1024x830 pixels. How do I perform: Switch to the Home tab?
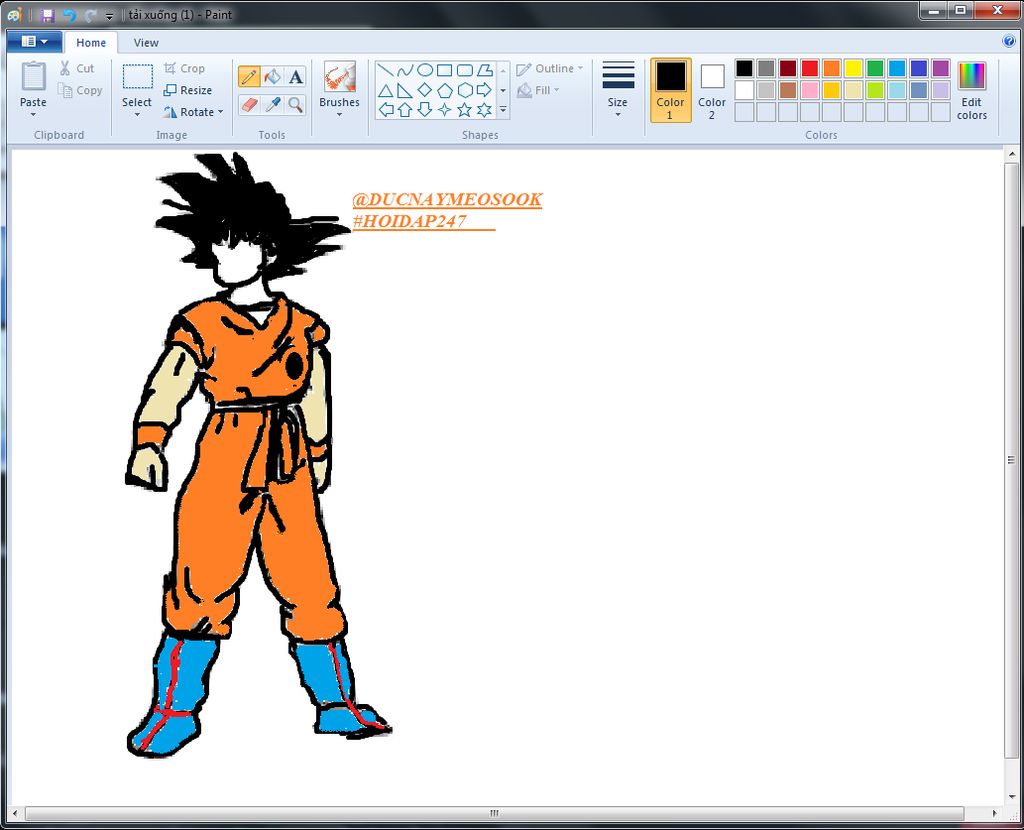tap(91, 42)
